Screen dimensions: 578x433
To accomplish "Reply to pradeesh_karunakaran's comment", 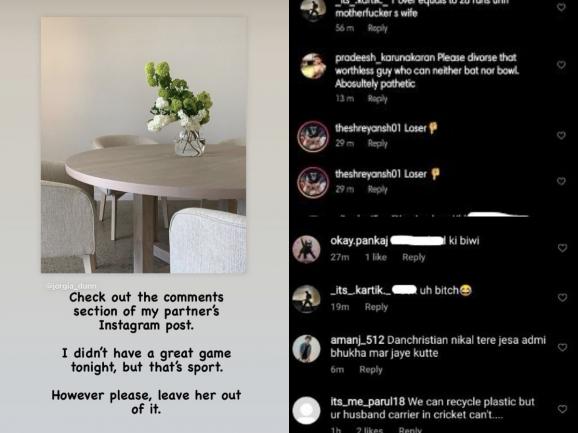I will click(x=377, y=98).
